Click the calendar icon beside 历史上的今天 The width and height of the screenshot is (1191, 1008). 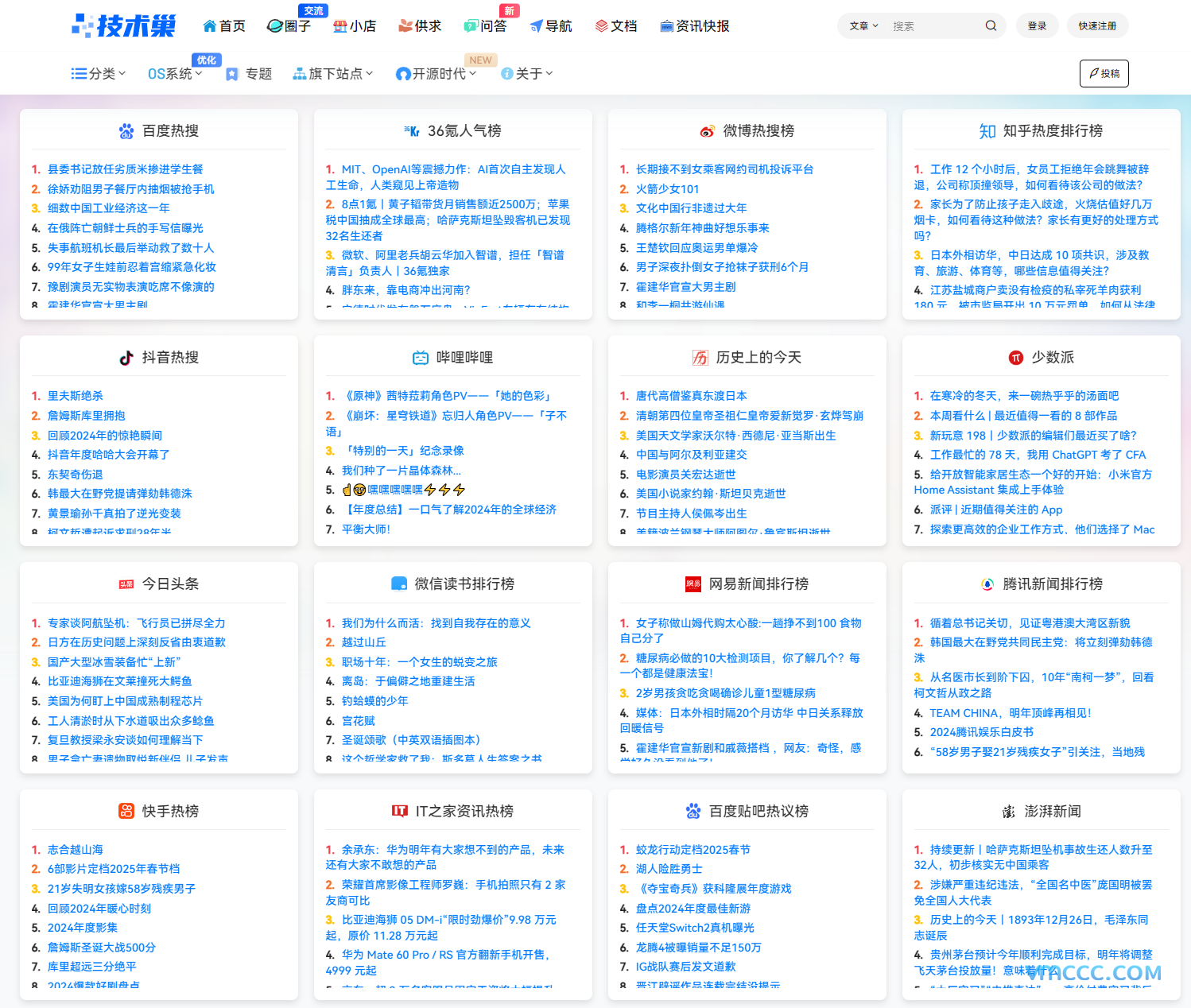(700, 358)
